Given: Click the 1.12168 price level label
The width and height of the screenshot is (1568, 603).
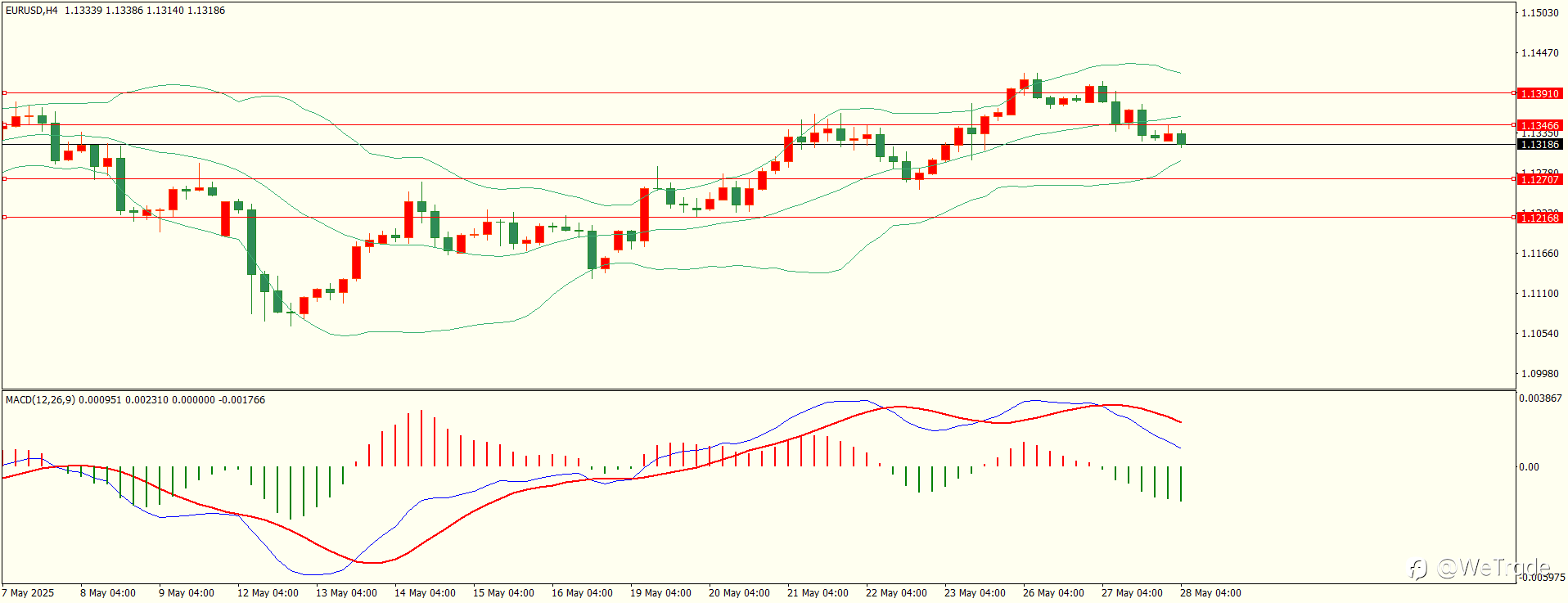Looking at the screenshot, I should [x=1539, y=217].
